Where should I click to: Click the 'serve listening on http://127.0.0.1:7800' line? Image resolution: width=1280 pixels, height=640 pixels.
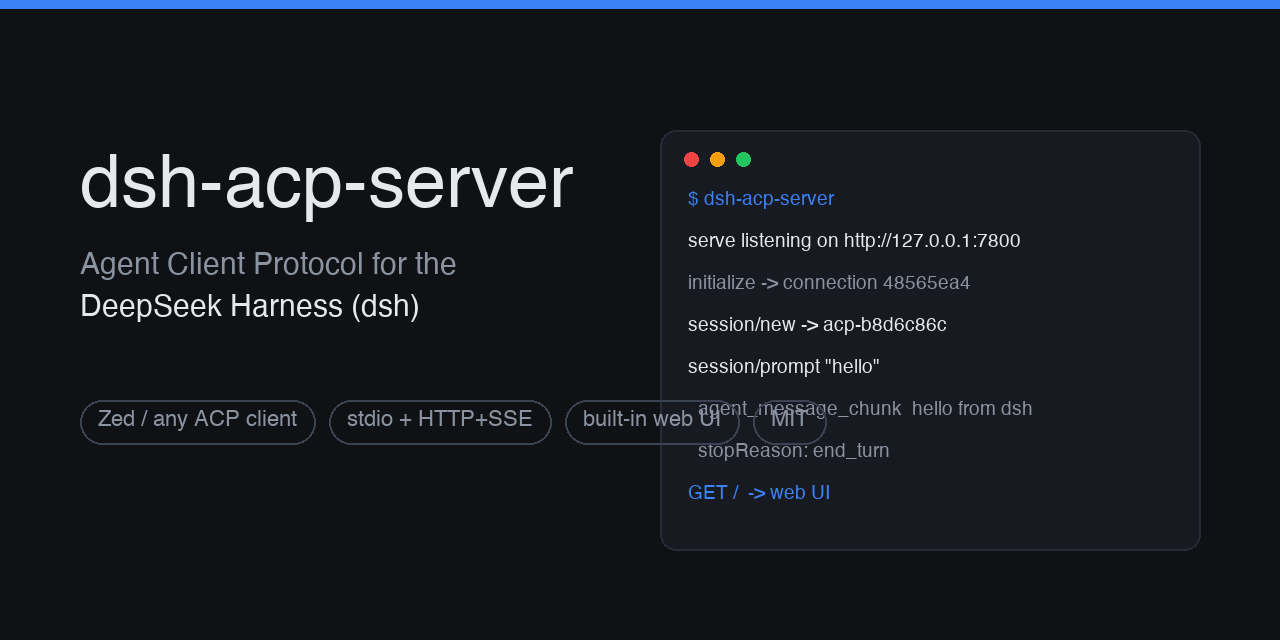854,241
